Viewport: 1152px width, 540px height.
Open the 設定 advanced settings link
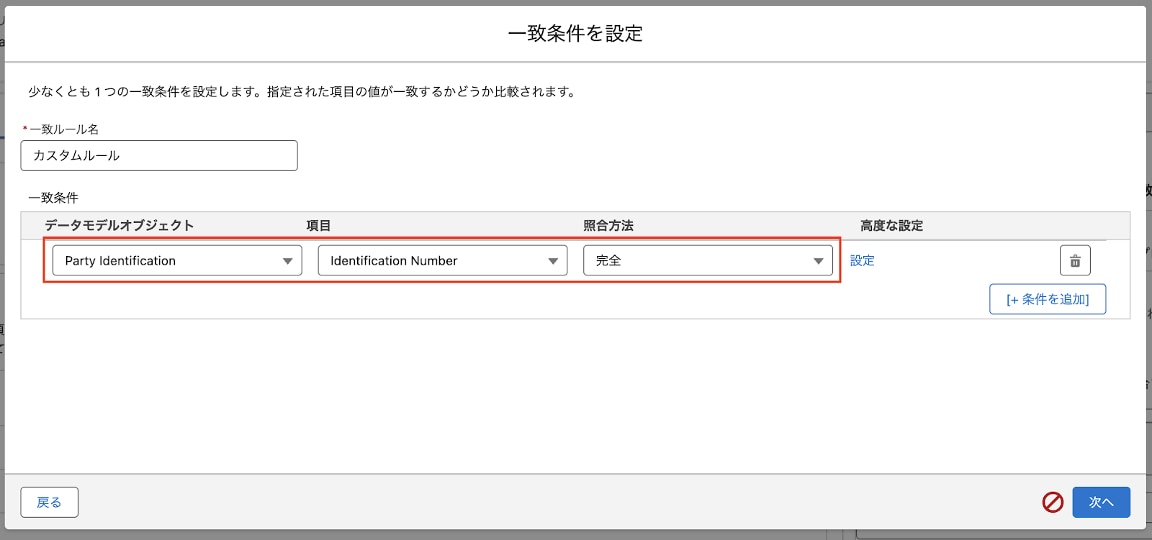point(862,261)
